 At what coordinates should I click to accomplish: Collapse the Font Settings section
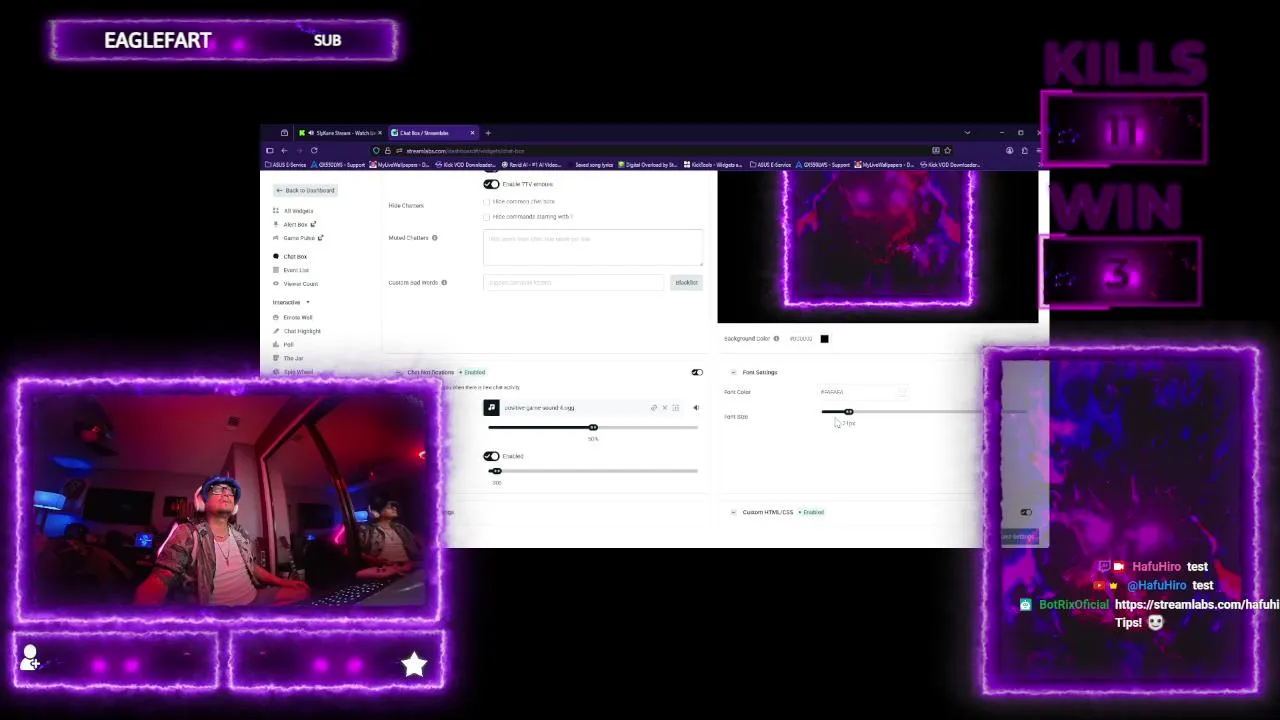tap(733, 372)
